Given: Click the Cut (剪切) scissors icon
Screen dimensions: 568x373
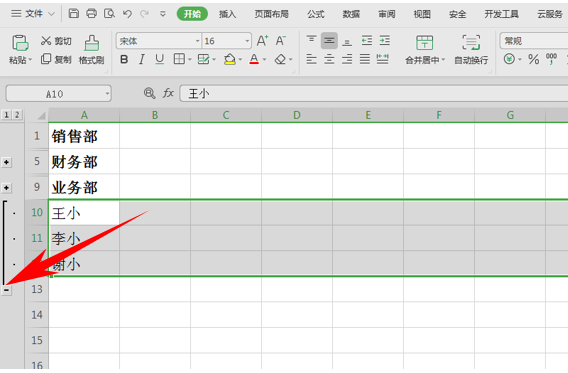Looking at the screenshot, I should pyautogui.click(x=46, y=41).
